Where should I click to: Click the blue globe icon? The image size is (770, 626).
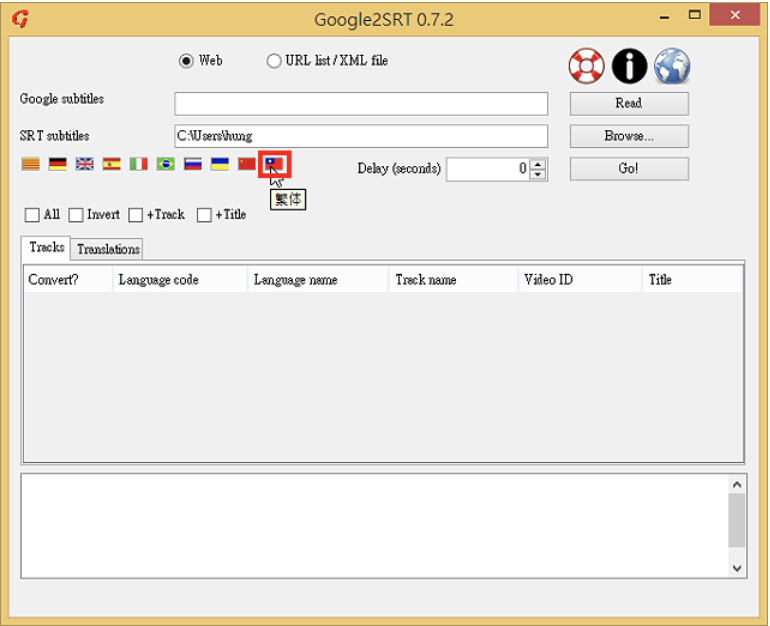672,66
